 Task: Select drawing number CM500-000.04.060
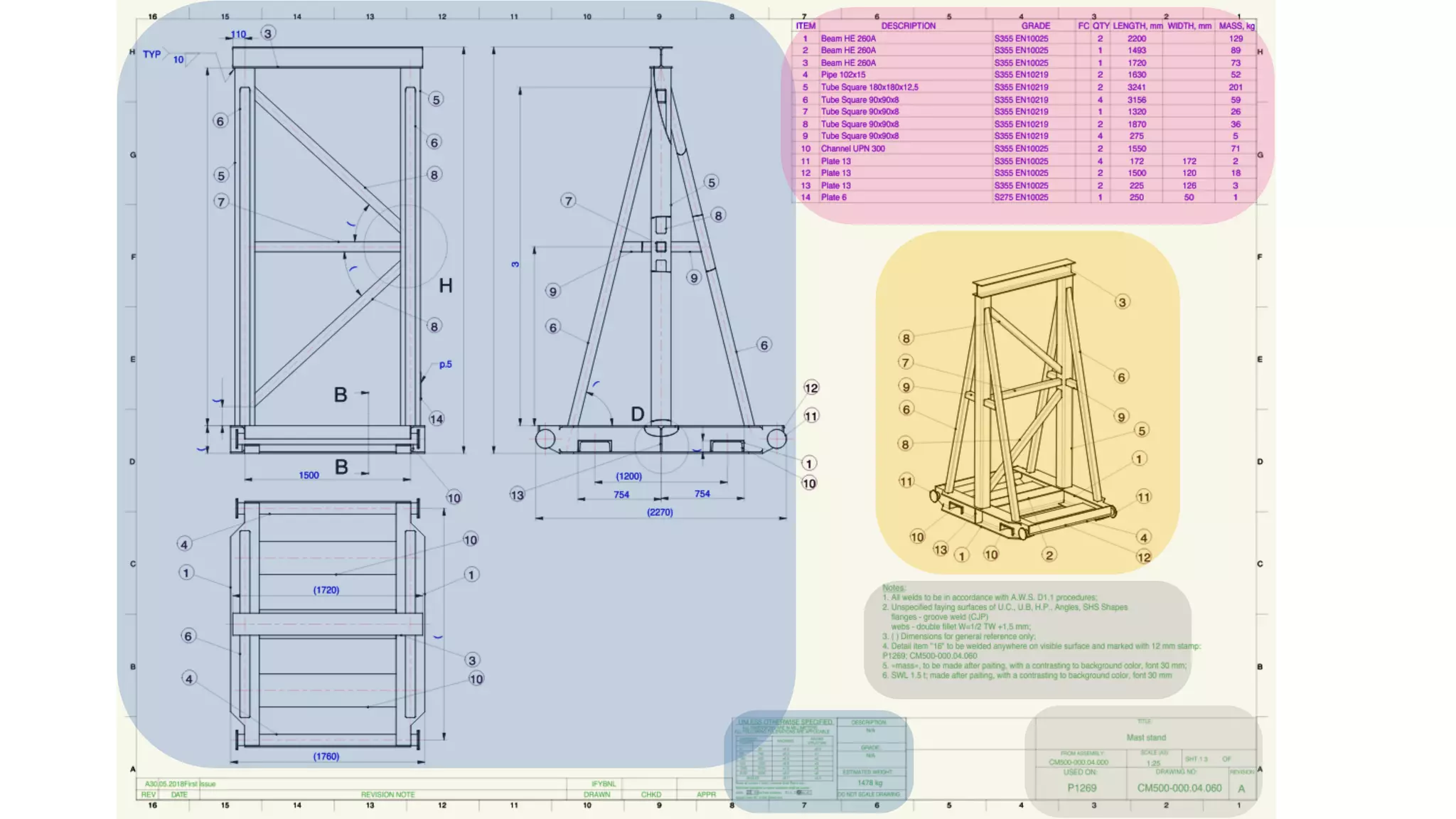[x=1179, y=788]
